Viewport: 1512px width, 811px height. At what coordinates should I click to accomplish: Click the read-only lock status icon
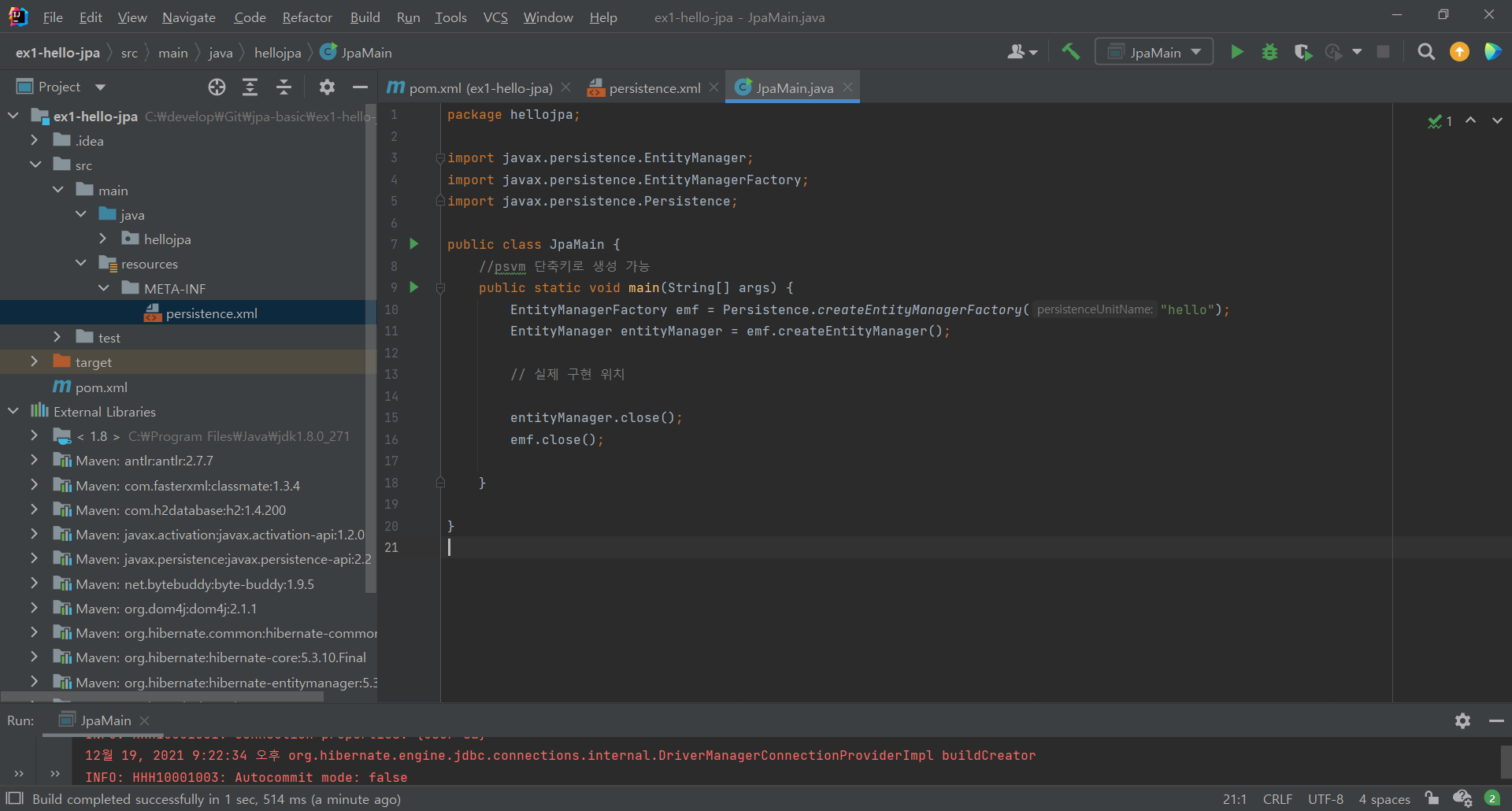tap(1432, 798)
